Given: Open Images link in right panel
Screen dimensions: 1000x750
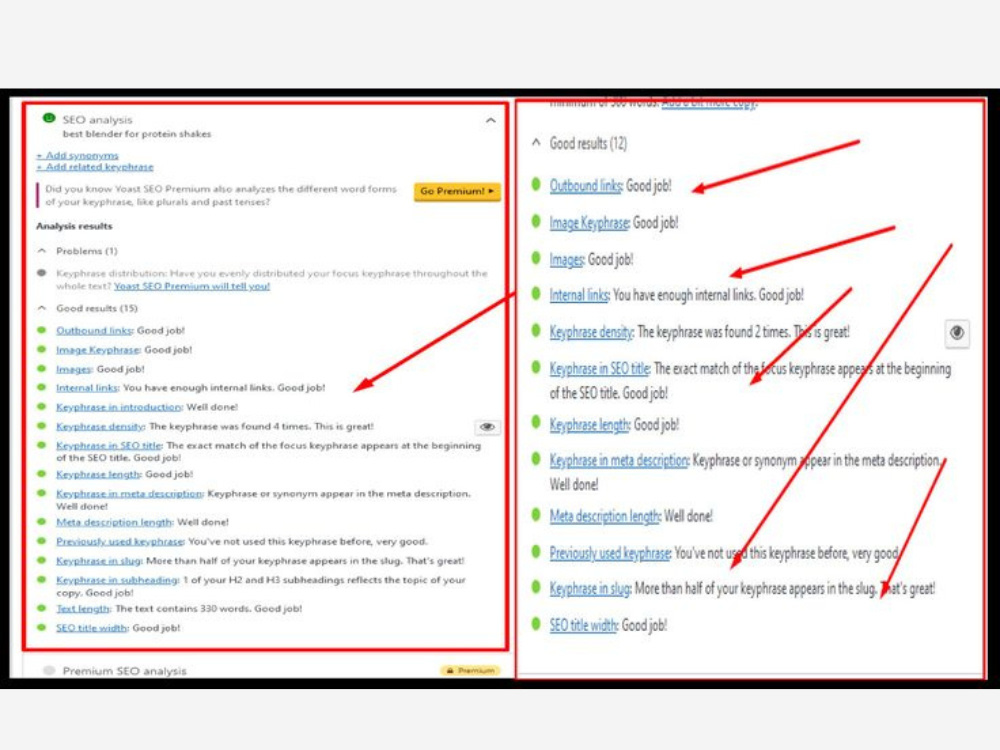Looking at the screenshot, I should click(566, 260).
